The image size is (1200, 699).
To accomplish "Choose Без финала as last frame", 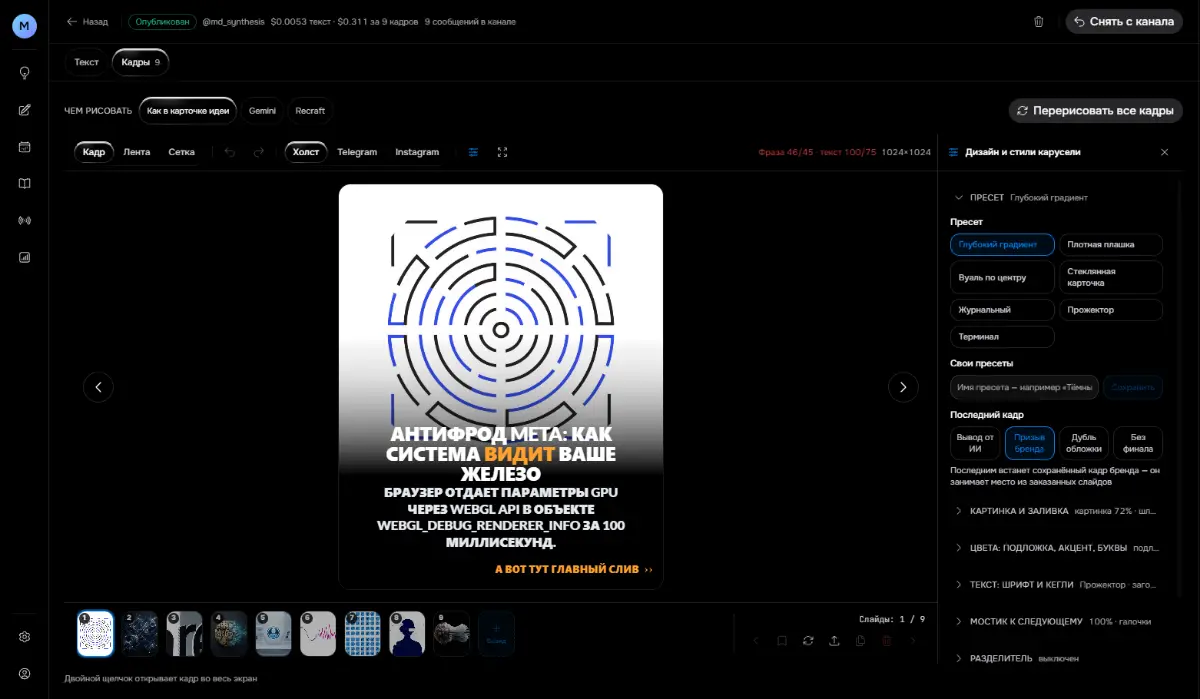I will click(1138, 443).
